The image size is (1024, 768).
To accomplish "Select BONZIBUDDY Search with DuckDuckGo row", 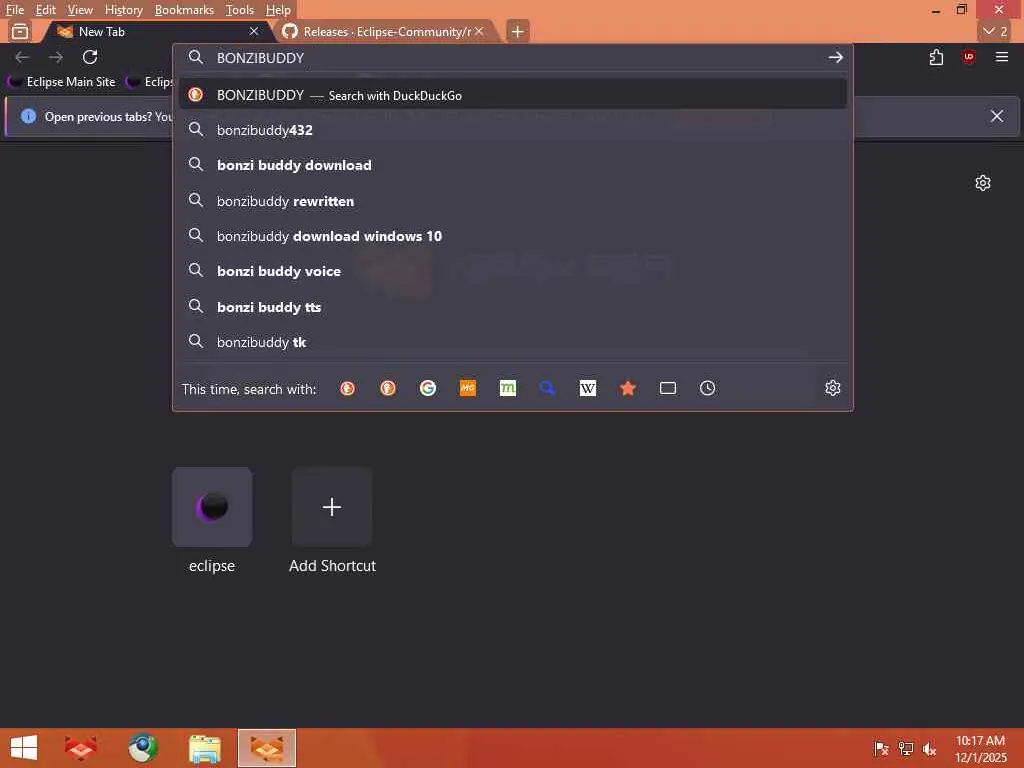I will pyautogui.click(x=513, y=95).
